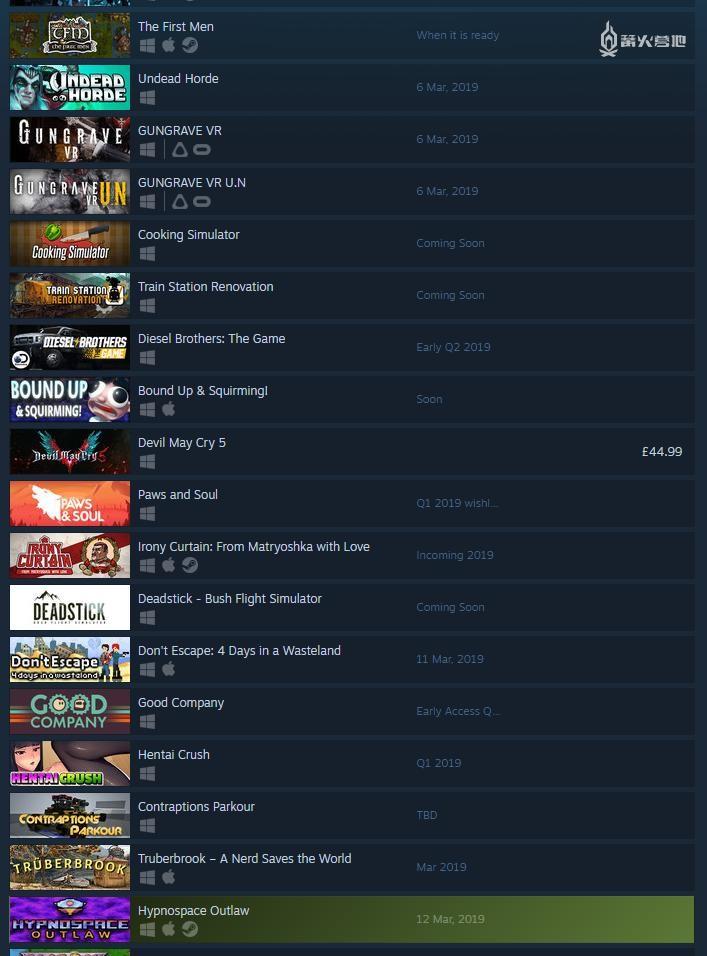Open the Deadstick game thumbnail
This screenshot has width=707, height=956.
point(70,607)
